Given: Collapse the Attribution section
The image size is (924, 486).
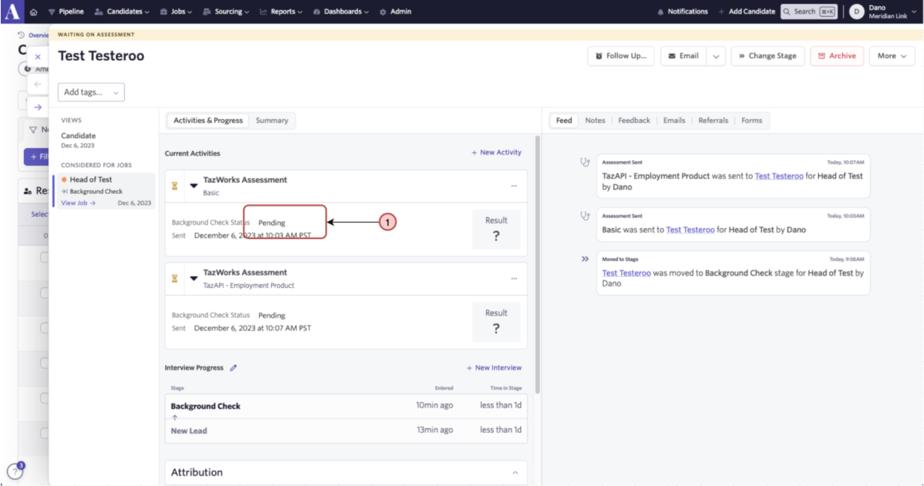Looking at the screenshot, I should 515,472.
